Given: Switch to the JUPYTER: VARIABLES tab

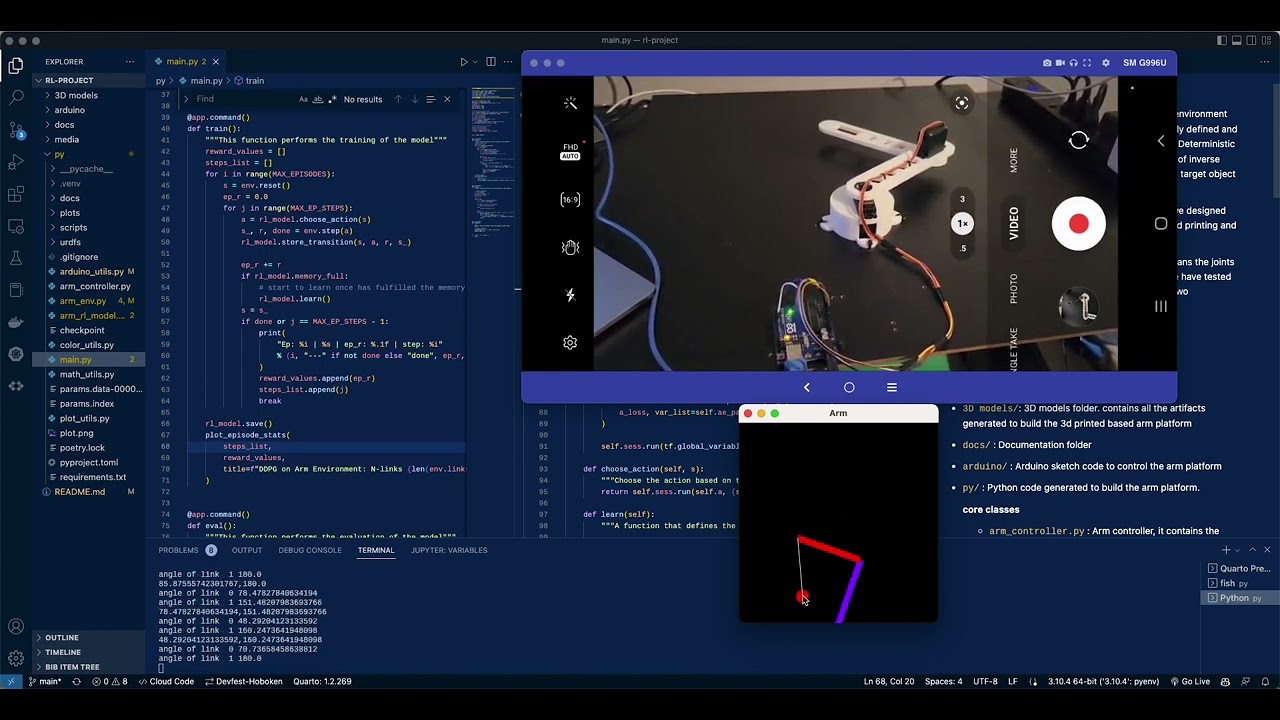Looking at the screenshot, I should pos(449,550).
